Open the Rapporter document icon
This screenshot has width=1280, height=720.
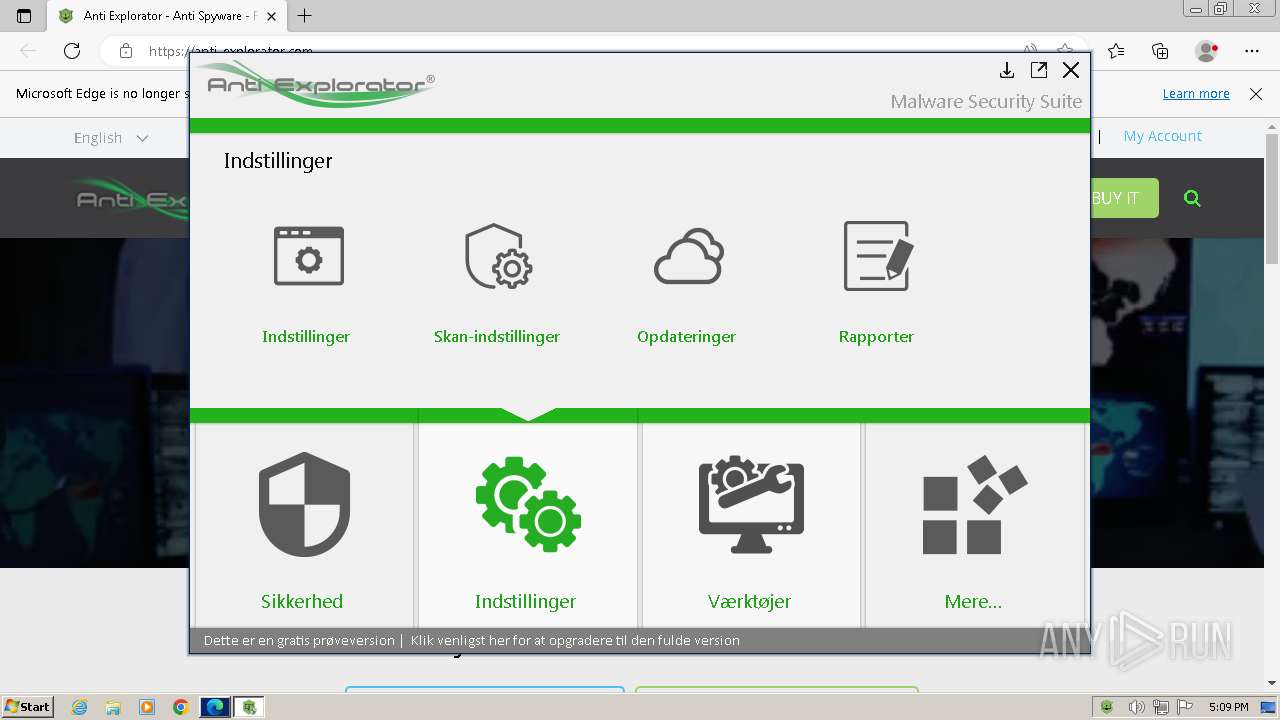coord(878,256)
